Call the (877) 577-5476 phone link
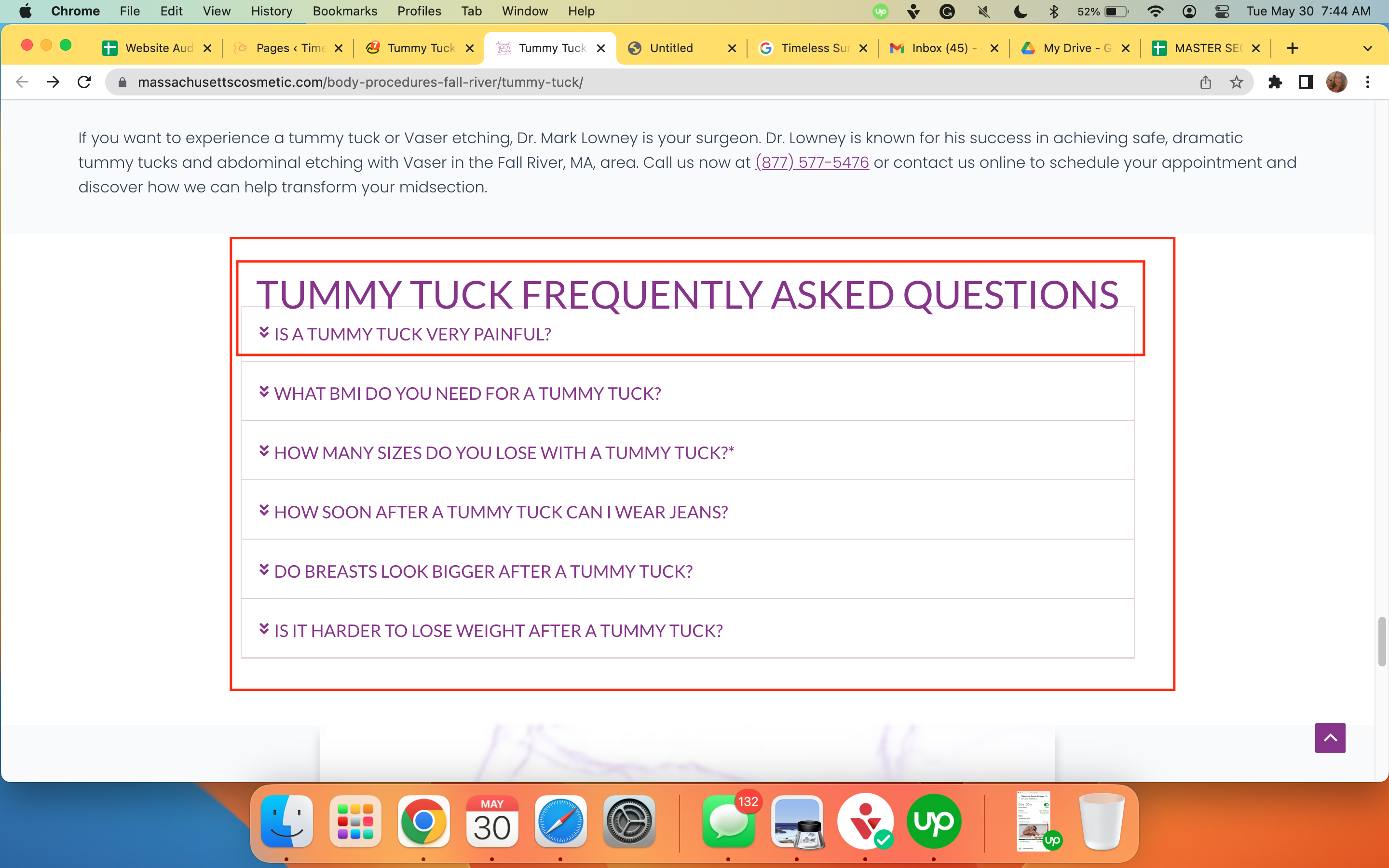 [x=812, y=163]
